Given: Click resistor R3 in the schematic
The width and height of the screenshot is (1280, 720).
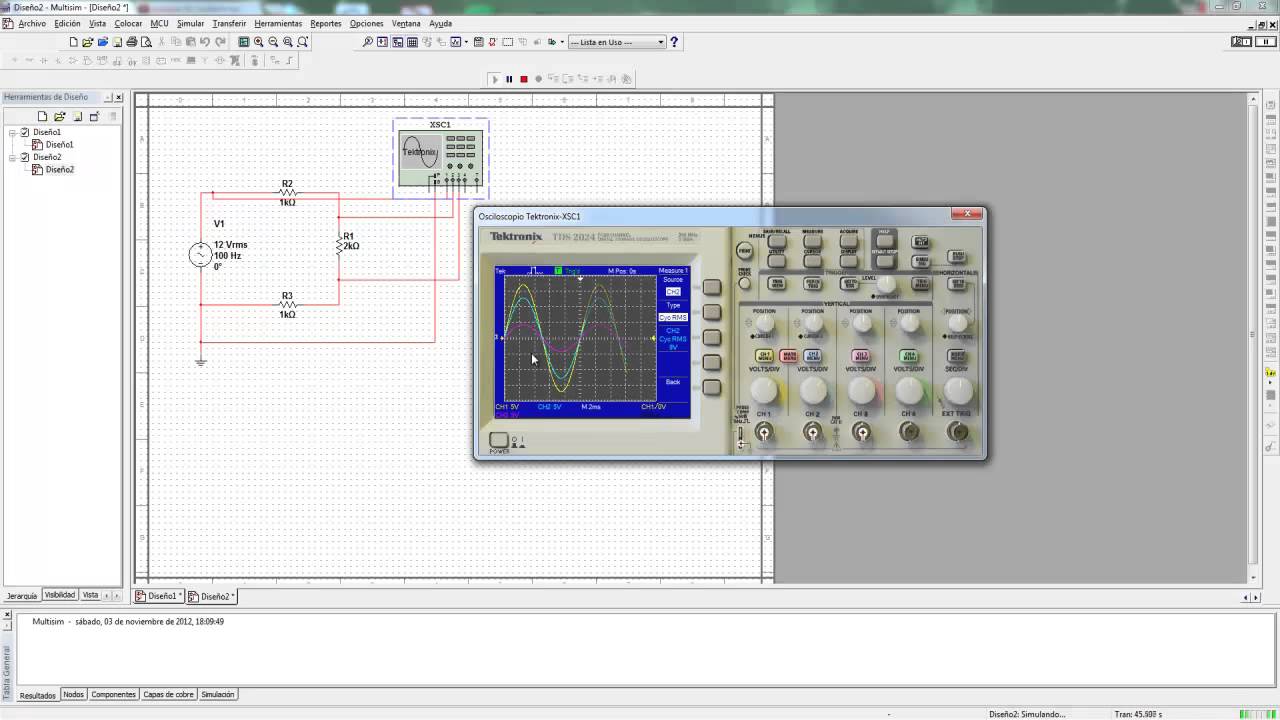Looking at the screenshot, I should coord(287,304).
